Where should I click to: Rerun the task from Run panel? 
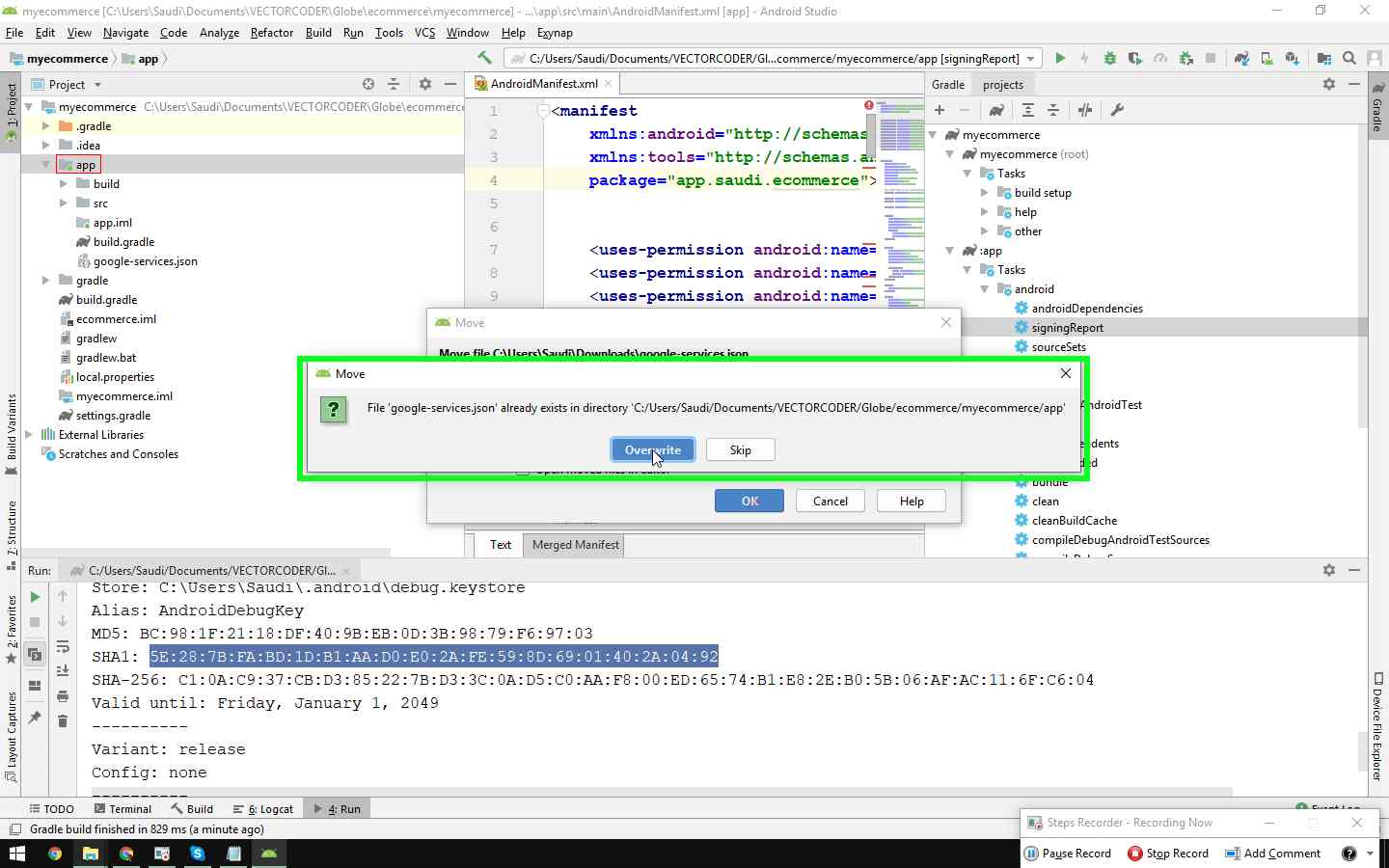[x=35, y=597]
